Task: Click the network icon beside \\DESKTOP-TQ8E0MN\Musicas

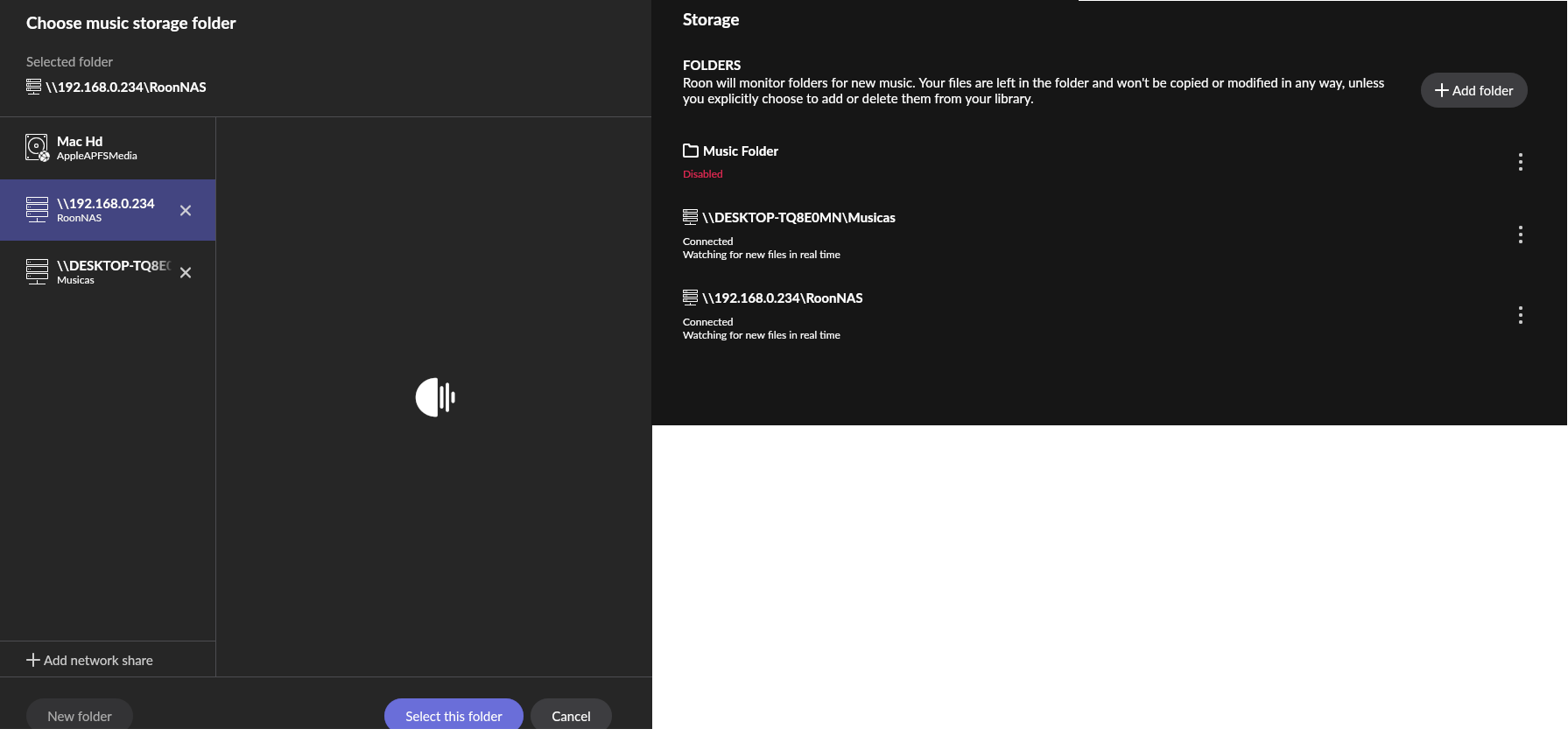Action: coord(691,217)
